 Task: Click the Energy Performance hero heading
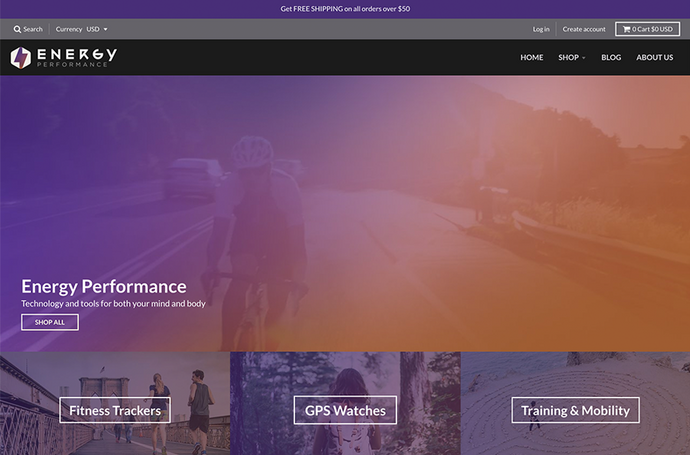[104, 286]
